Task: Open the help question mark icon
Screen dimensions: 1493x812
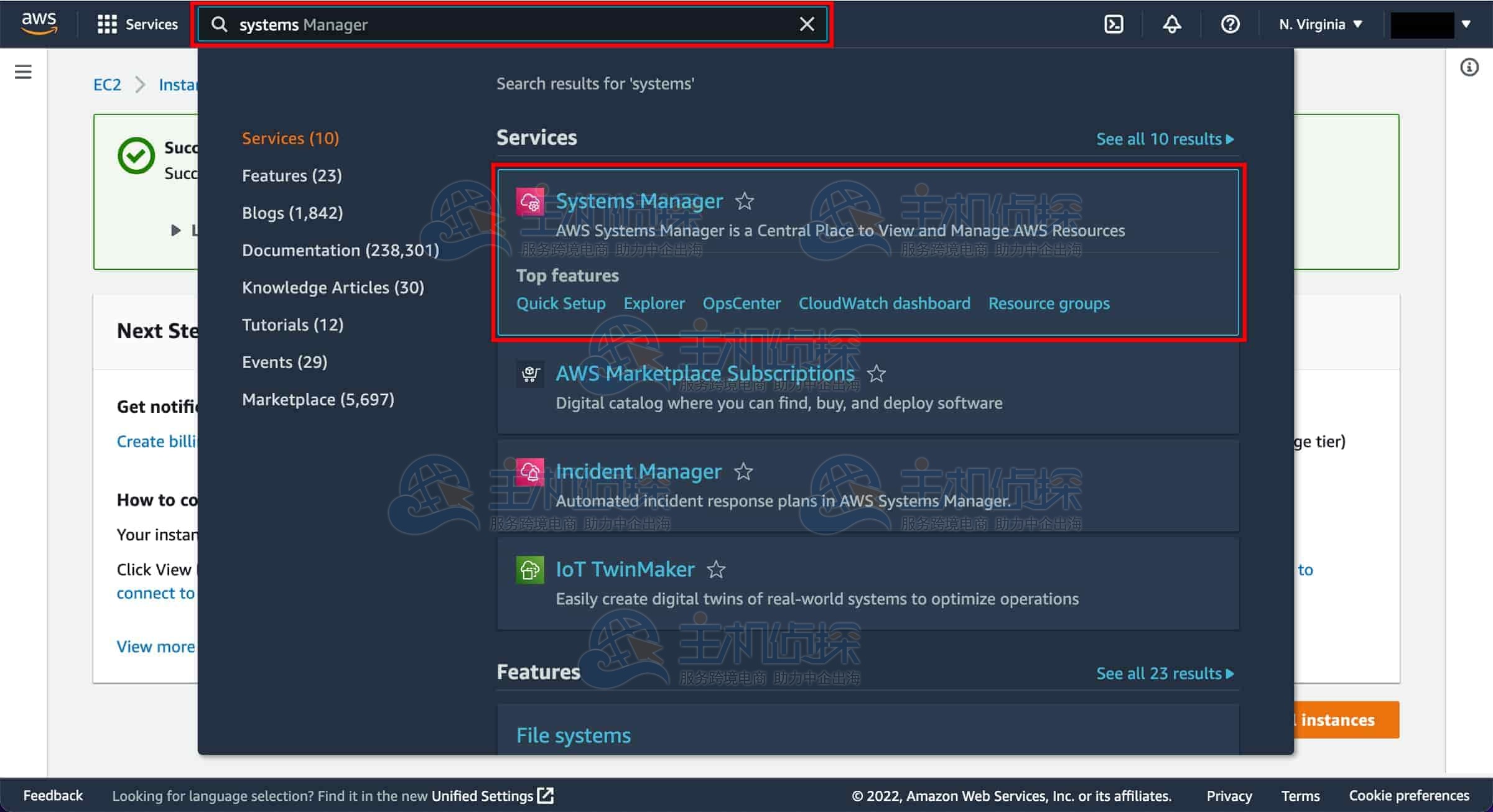Action: [x=1230, y=24]
